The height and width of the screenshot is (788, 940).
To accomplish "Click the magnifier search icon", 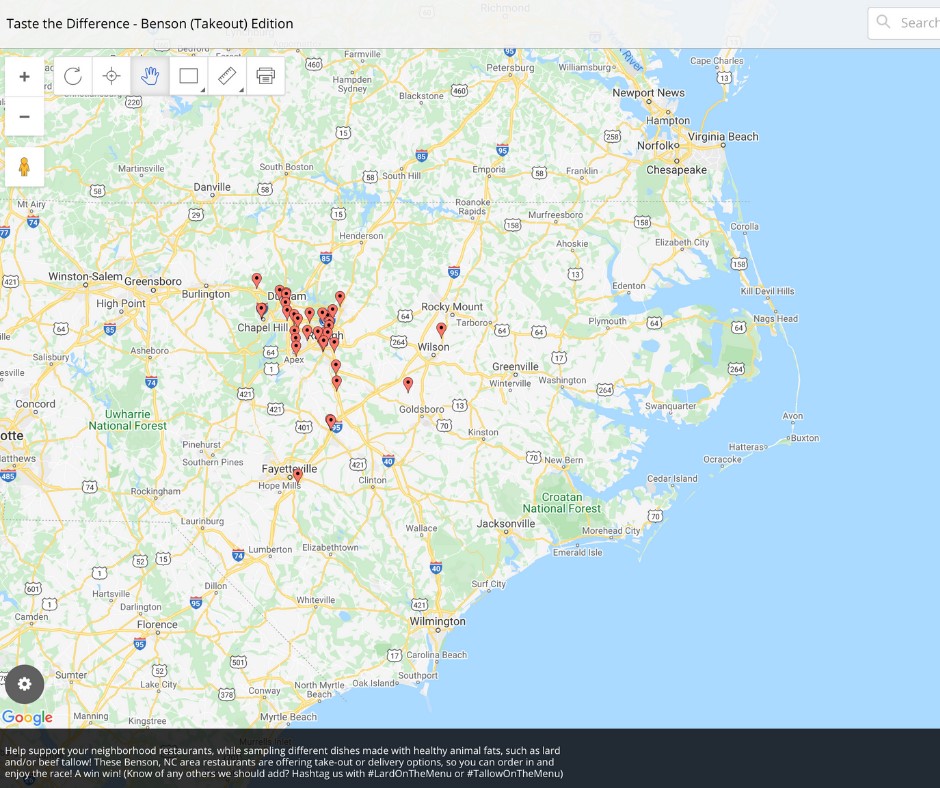I will coord(883,22).
